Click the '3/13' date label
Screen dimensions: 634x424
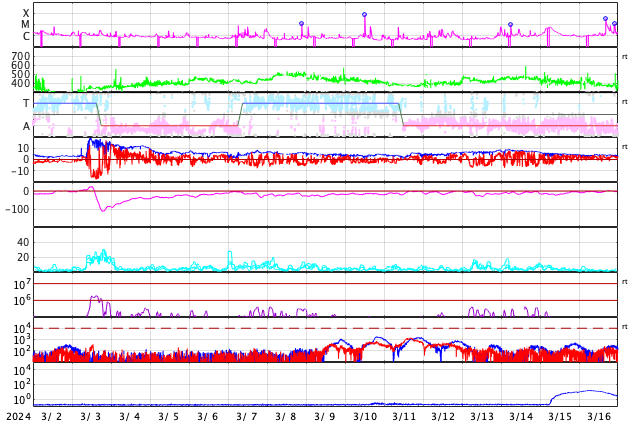pyautogui.click(x=482, y=417)
